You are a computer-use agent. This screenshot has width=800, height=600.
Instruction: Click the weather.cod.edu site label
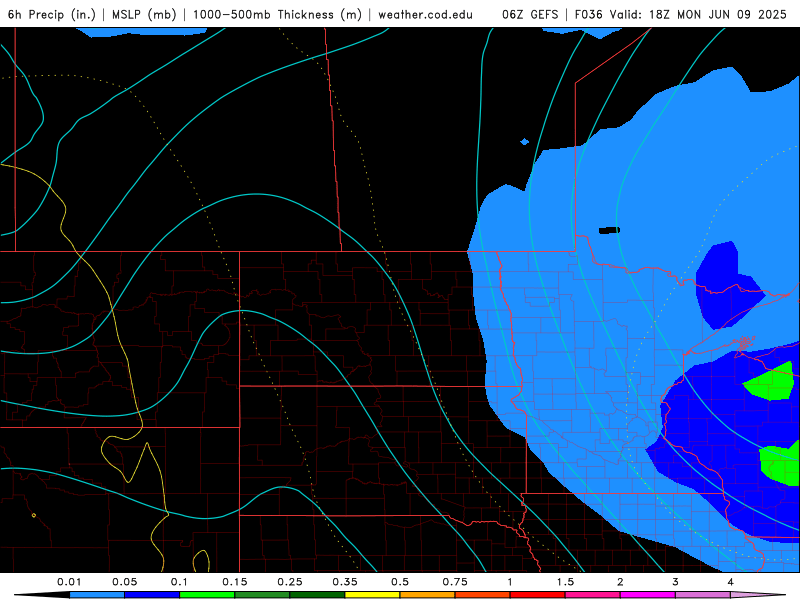pos(426,14)
